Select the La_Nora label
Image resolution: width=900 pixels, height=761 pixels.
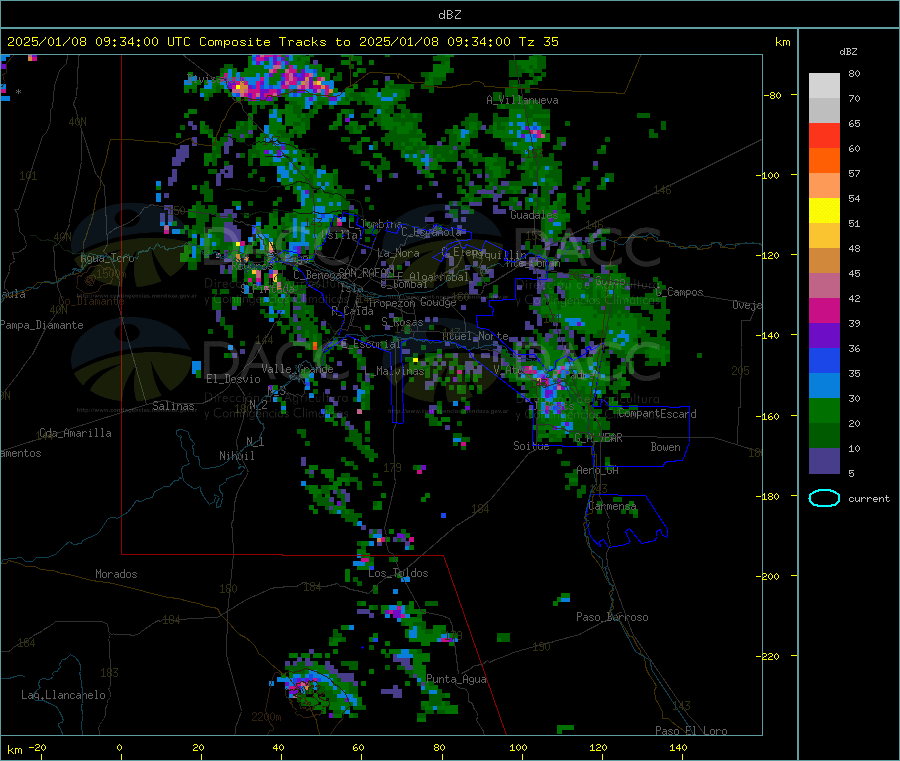coord(398,254)
